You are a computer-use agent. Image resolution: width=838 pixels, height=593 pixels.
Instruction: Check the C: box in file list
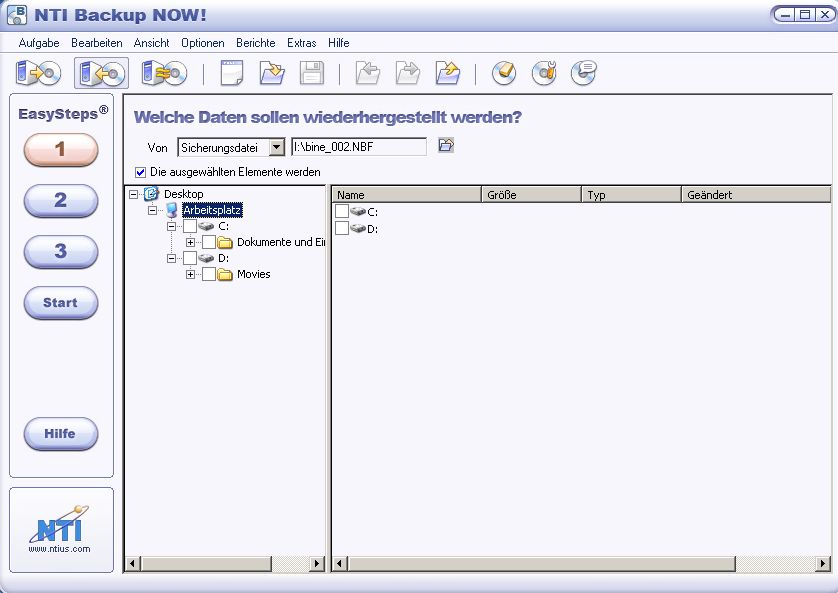point(342,212)
